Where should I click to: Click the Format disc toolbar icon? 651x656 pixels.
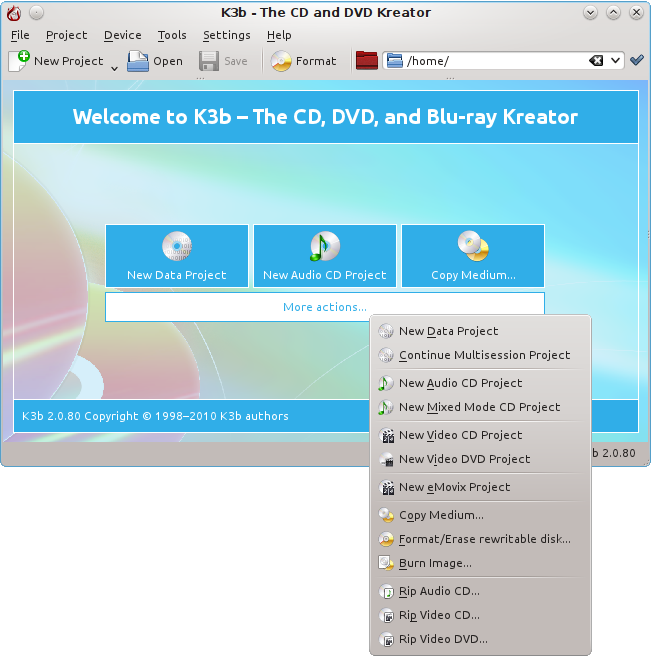coord(281,61)
